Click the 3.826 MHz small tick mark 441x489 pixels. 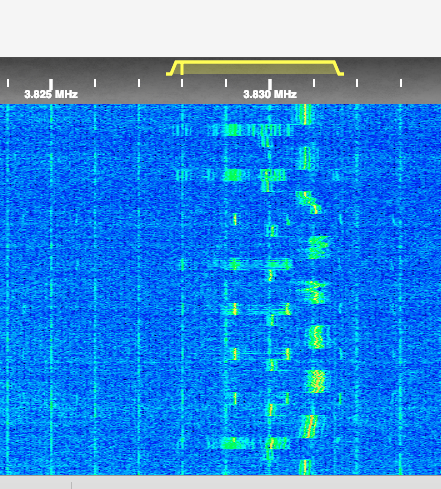tap(95, 83)
